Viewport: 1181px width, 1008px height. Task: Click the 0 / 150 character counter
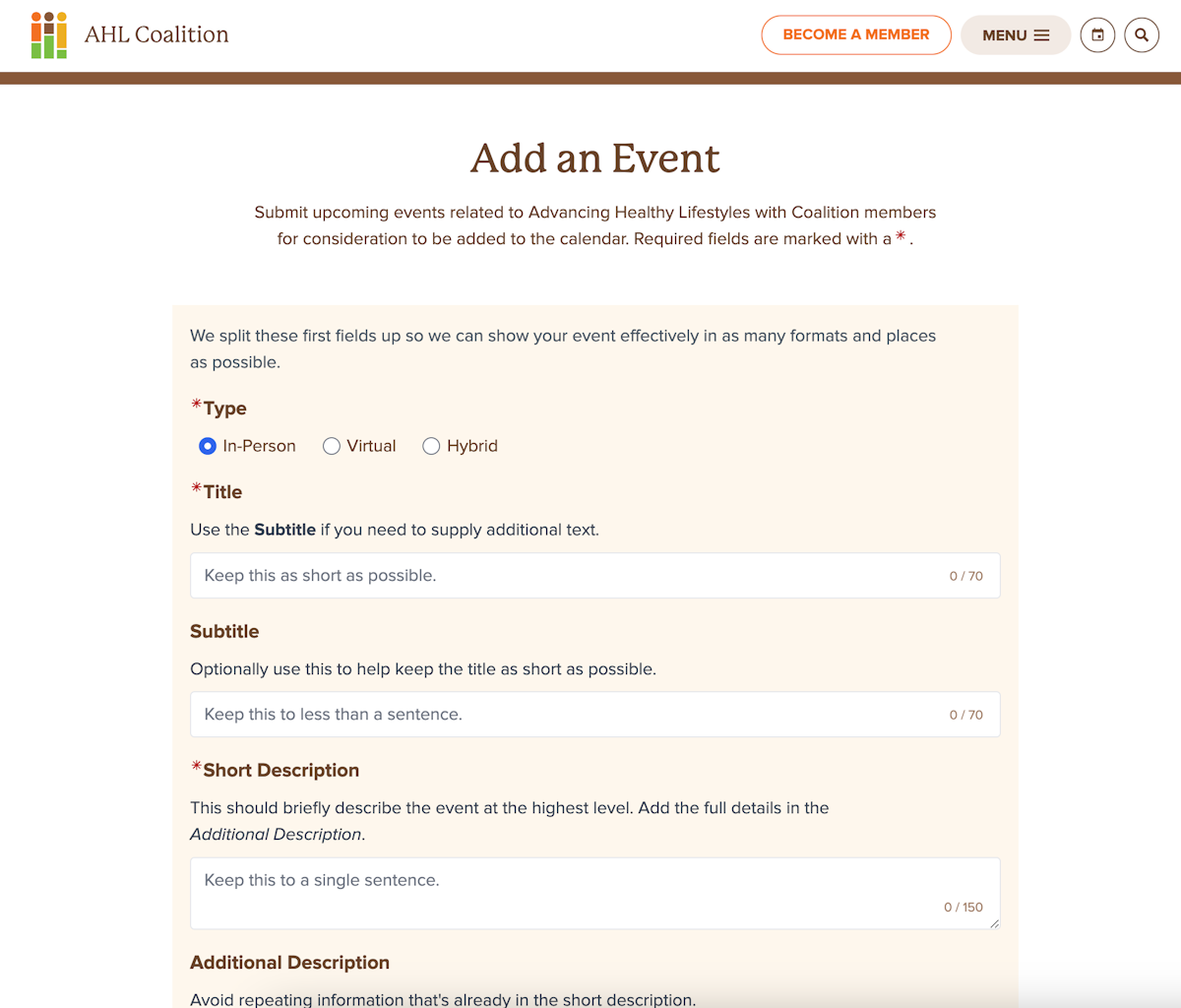[x=963, y=908]
